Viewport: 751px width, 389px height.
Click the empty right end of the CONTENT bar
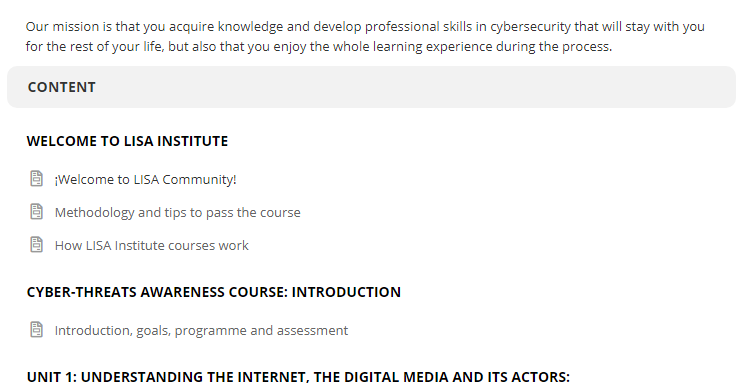[x=671, y=87]
